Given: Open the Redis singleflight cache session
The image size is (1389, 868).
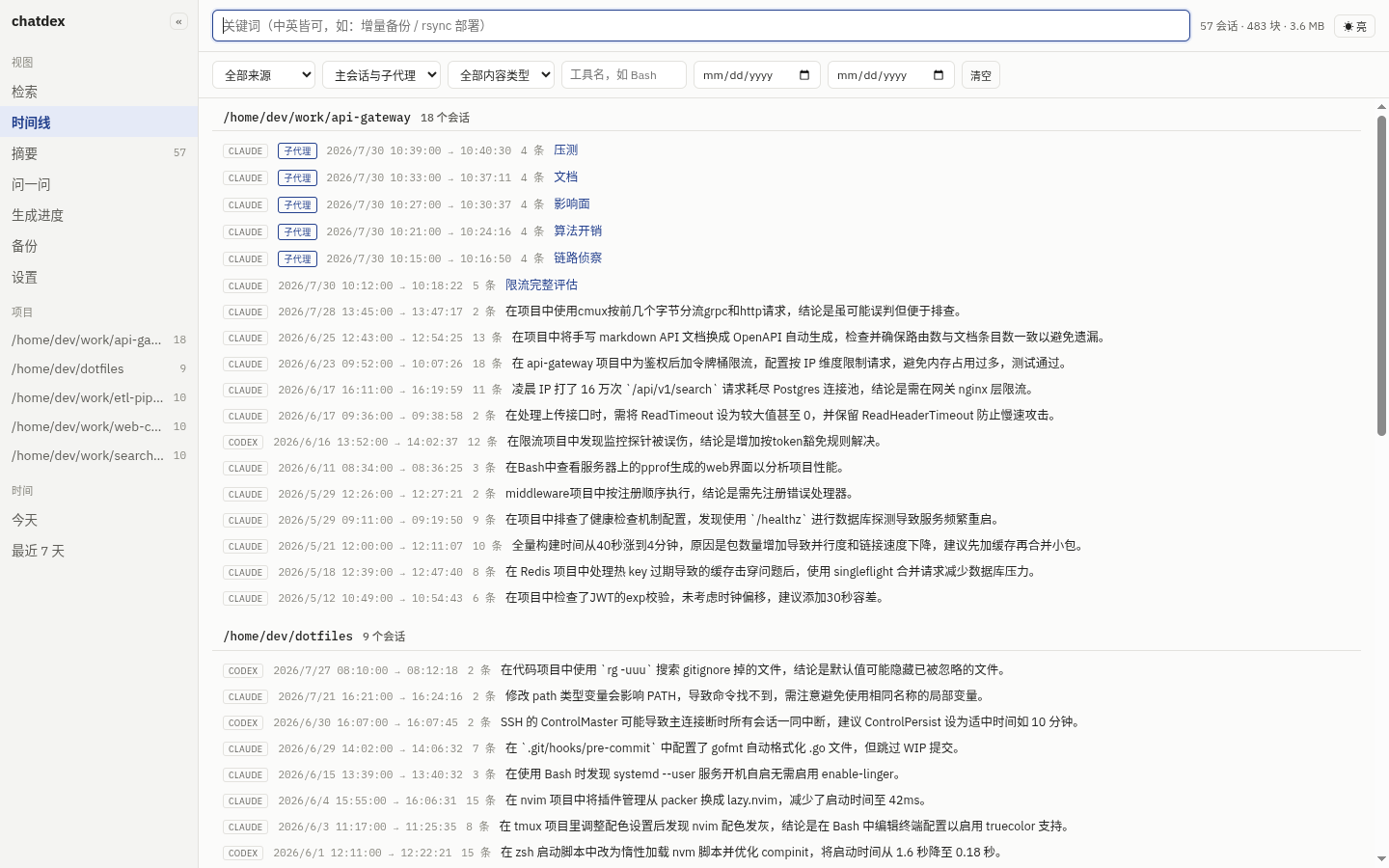Looking at the screenshot, I should 786,572.
